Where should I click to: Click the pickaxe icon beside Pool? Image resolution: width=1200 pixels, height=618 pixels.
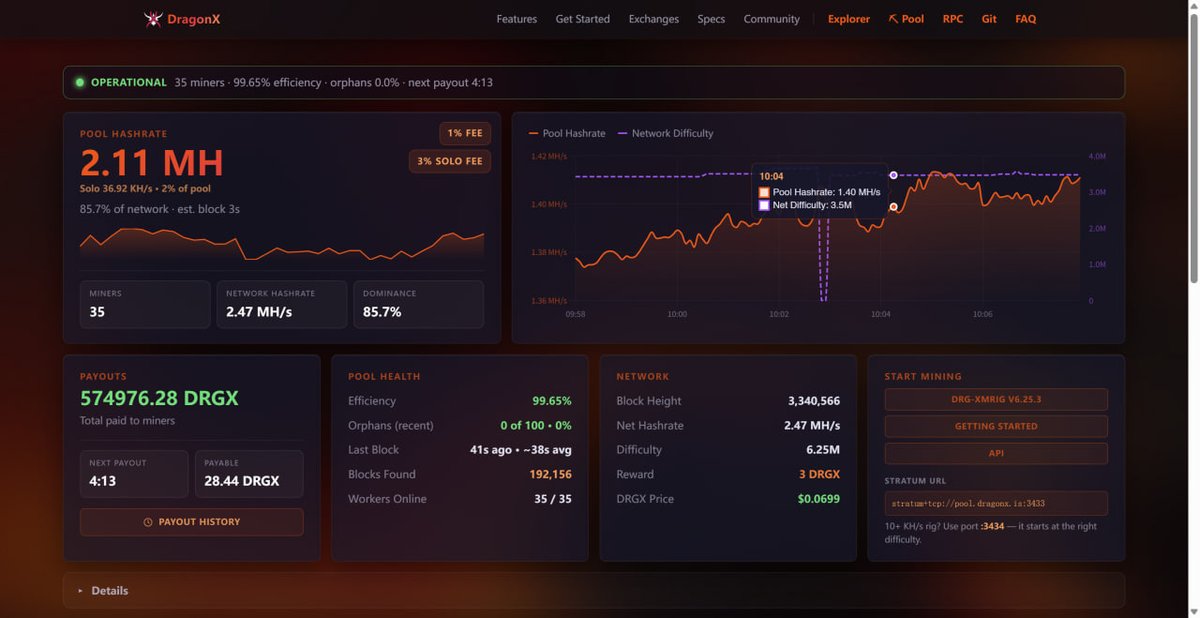tap(893, 19)
